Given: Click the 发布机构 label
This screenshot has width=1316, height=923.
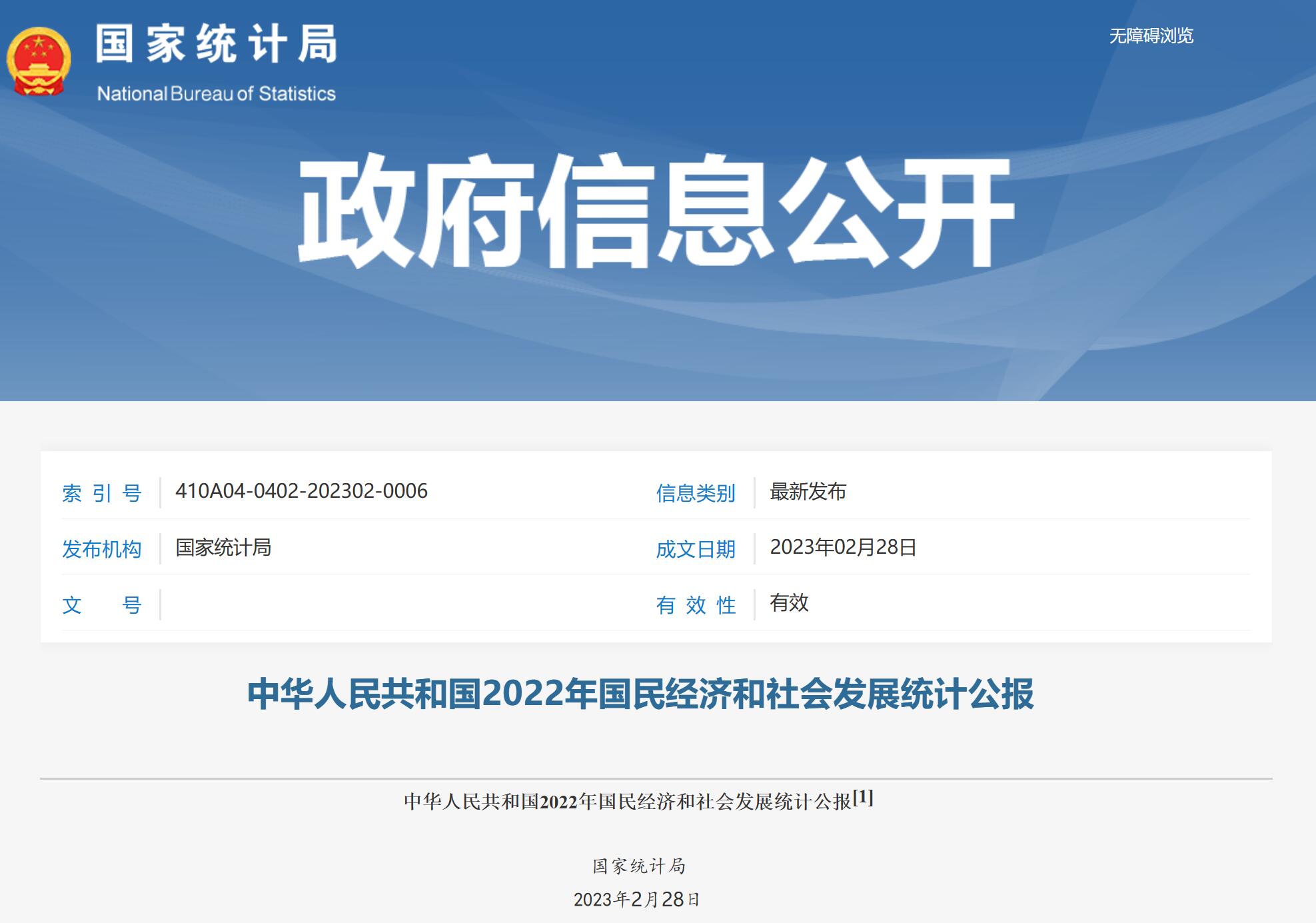Looking at the screenshot, I should 102,549.
